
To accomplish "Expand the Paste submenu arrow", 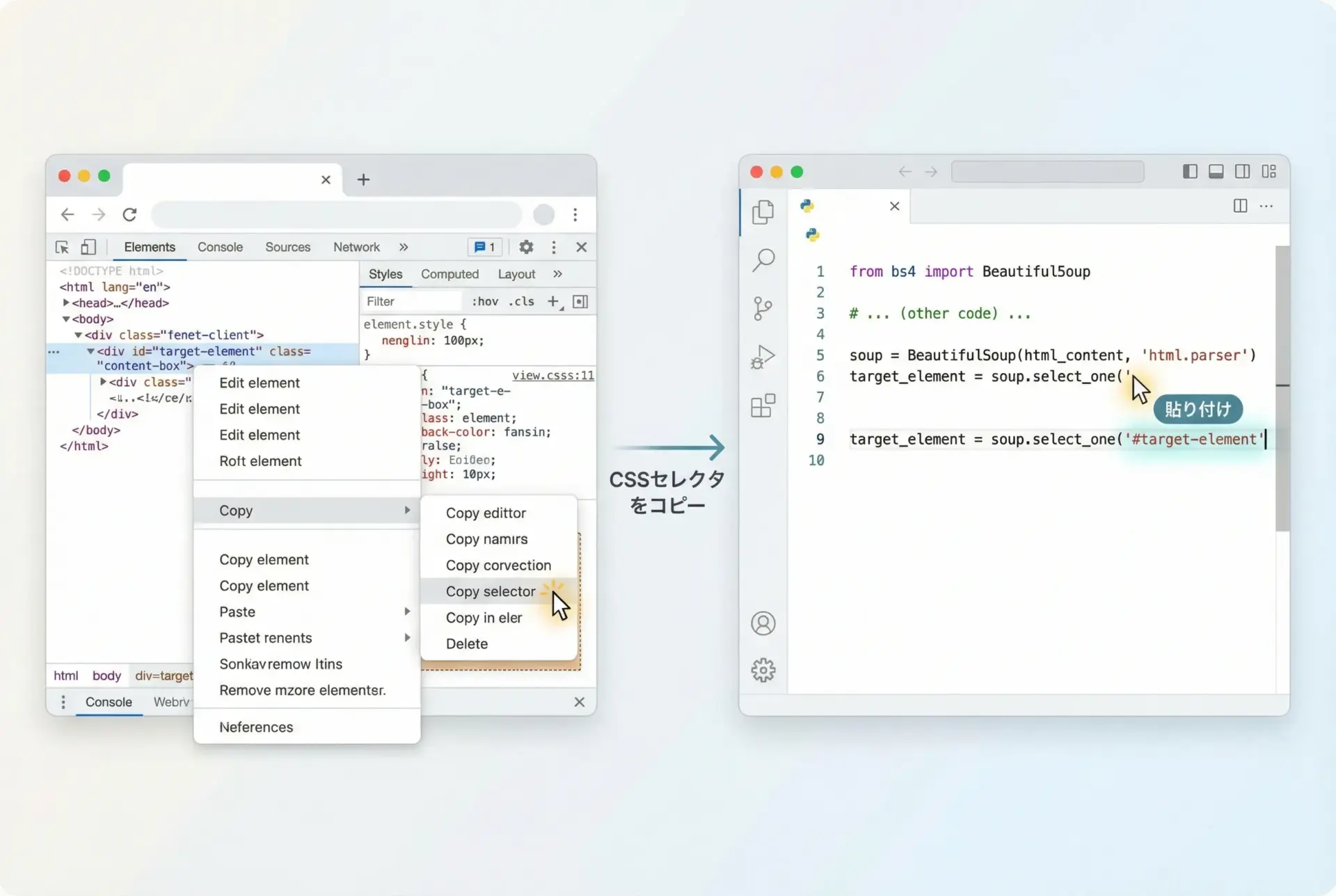I will tap(407, 611).
